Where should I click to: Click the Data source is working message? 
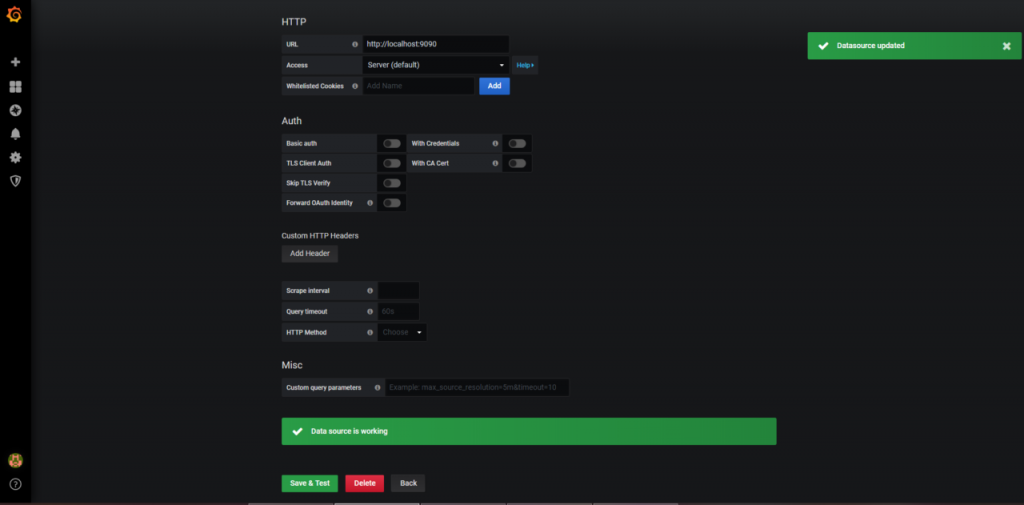point(529,431)
